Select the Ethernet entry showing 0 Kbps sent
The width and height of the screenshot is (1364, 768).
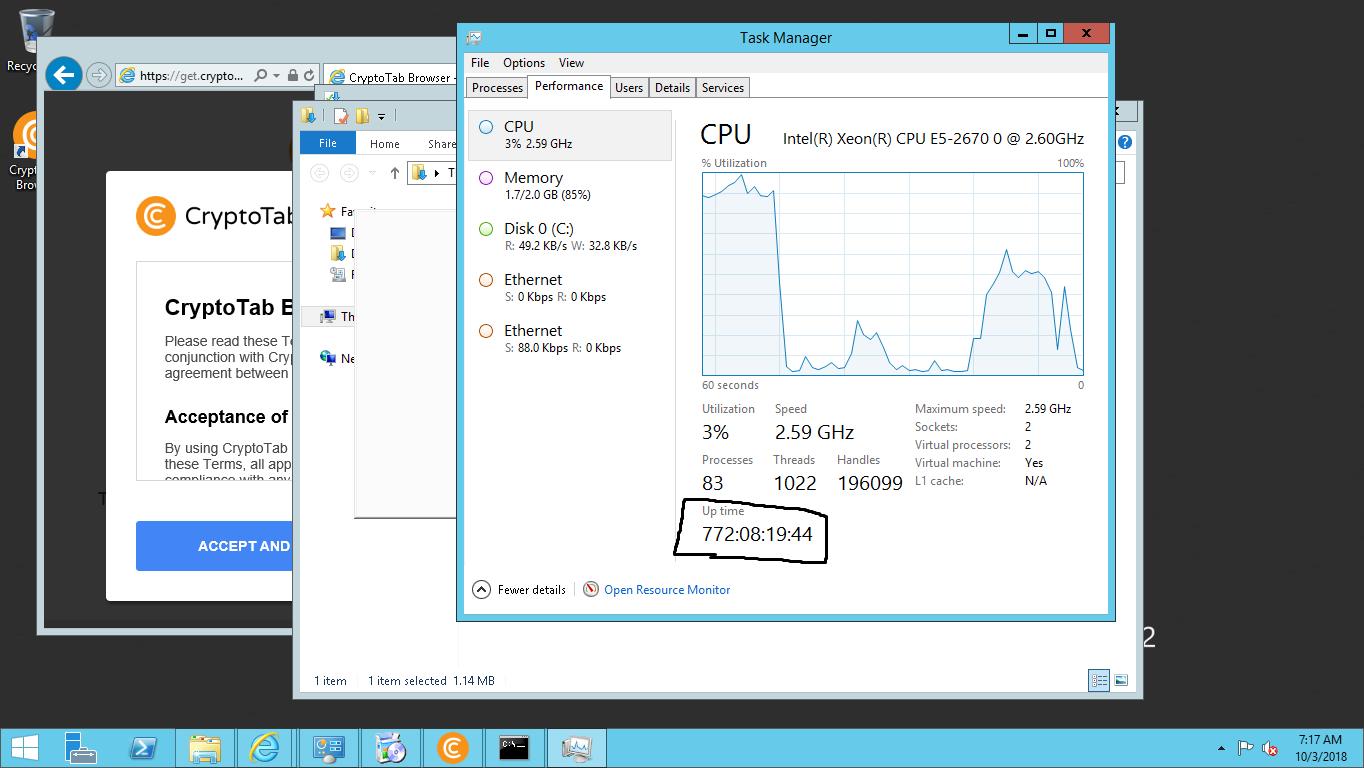coord(570,288)
